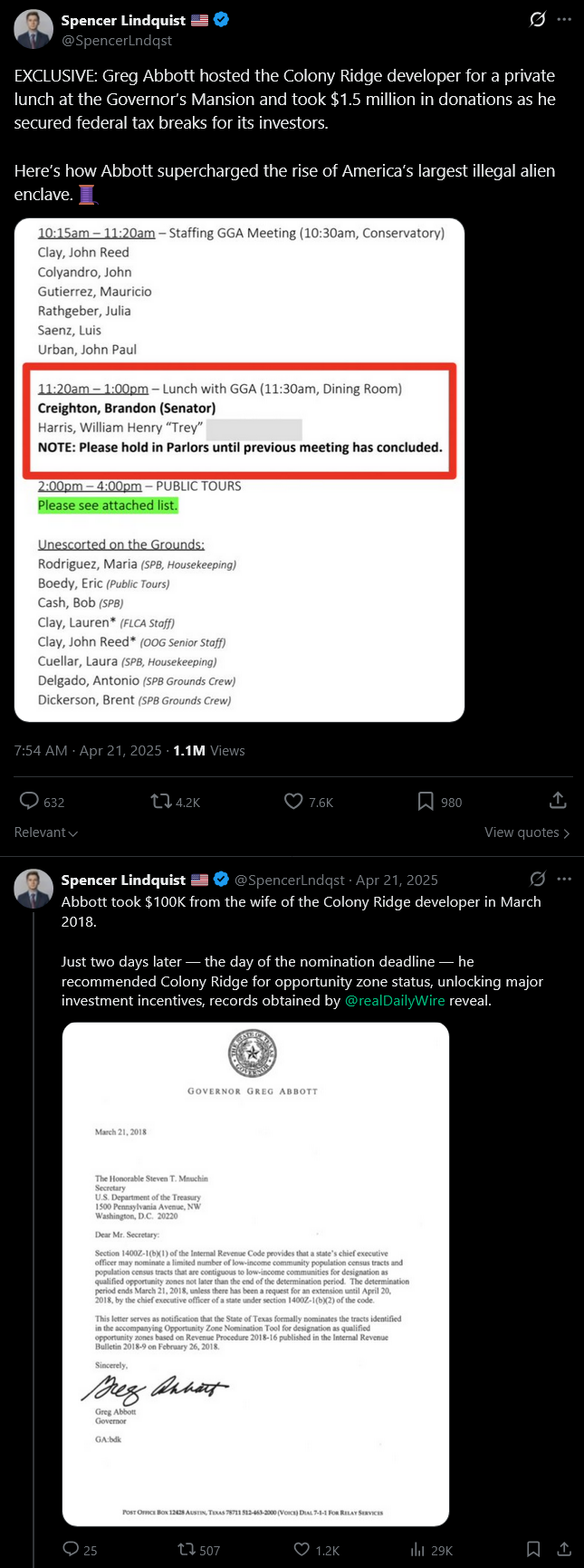The image size is (584, 1568).
Task: Open more options on the reply post
Action: 565,879
